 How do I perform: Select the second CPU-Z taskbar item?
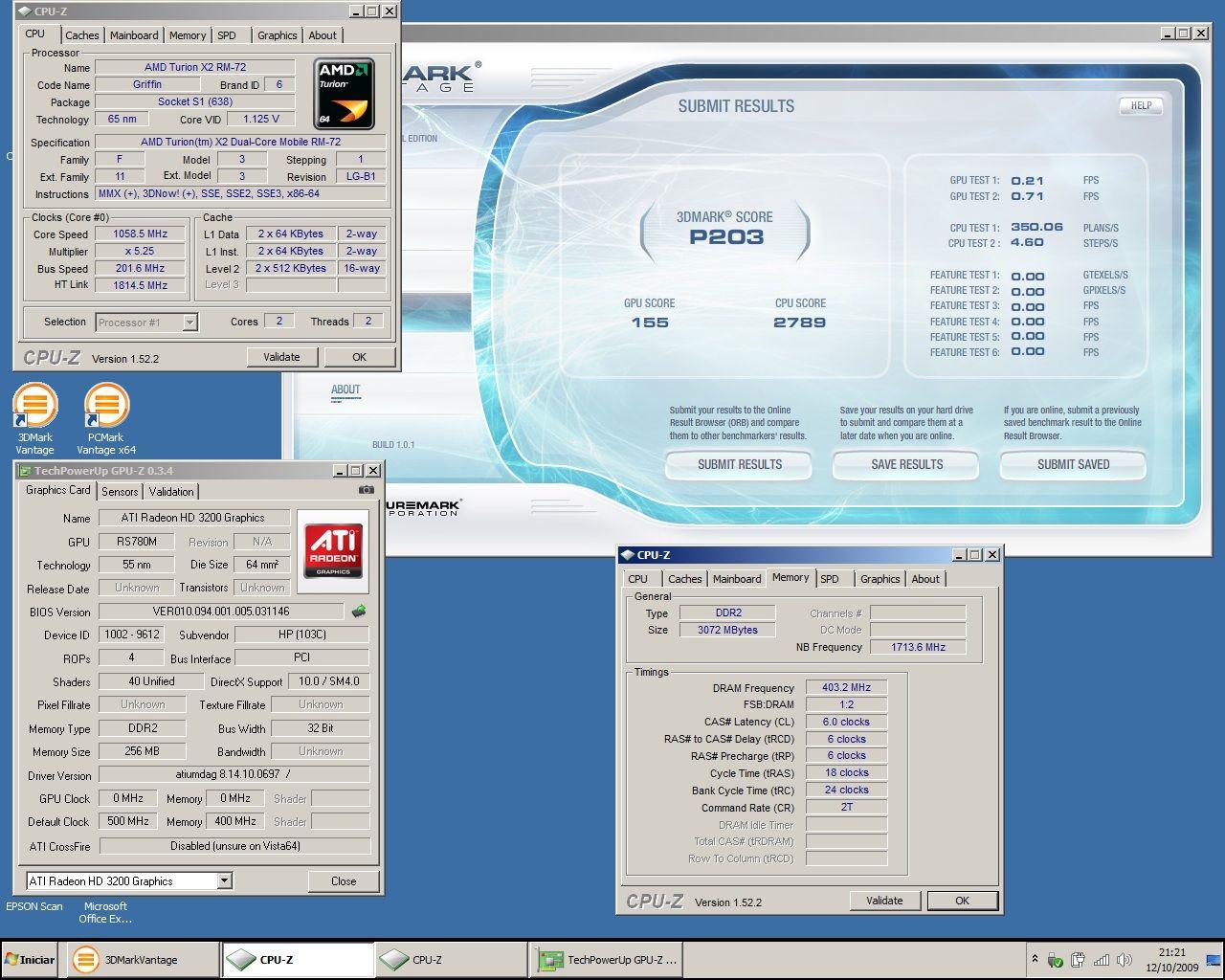[451, 959]
